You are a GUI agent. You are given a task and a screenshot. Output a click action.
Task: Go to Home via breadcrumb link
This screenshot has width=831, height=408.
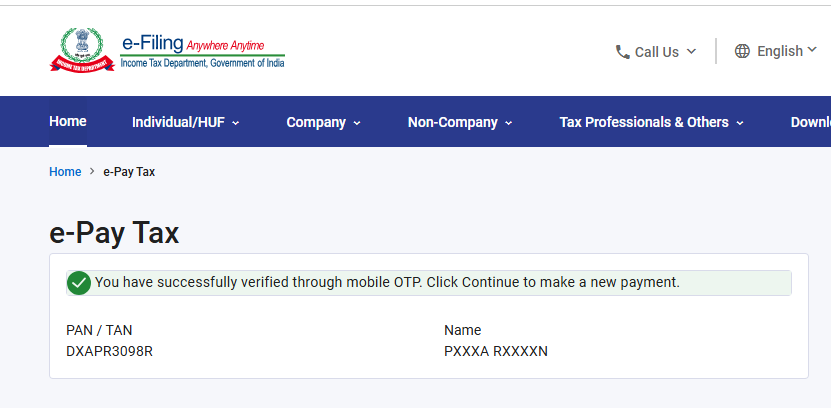(65, 172)
